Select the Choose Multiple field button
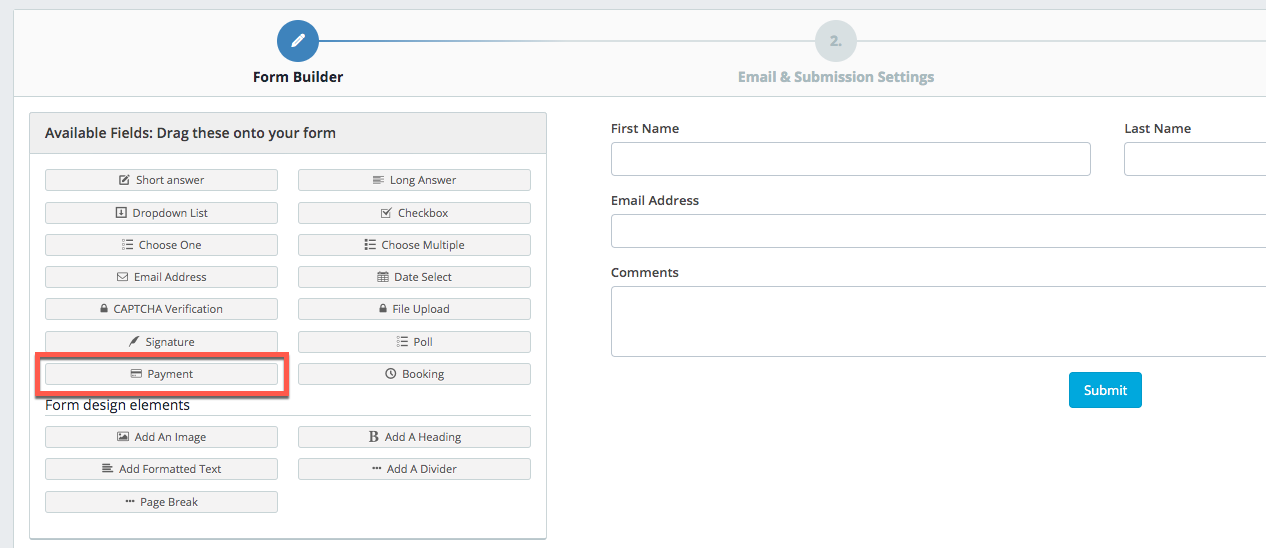The height and width of the screenshot is (548, 1266). 414,245
